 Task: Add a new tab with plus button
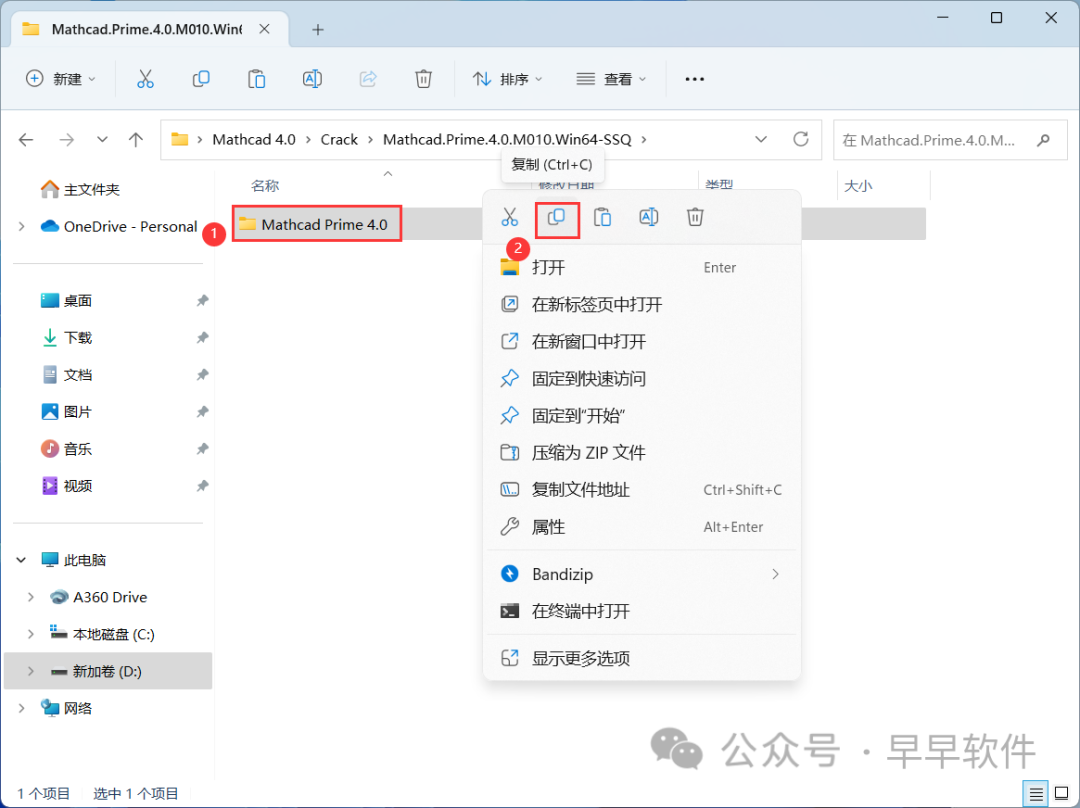click(318, 30)
